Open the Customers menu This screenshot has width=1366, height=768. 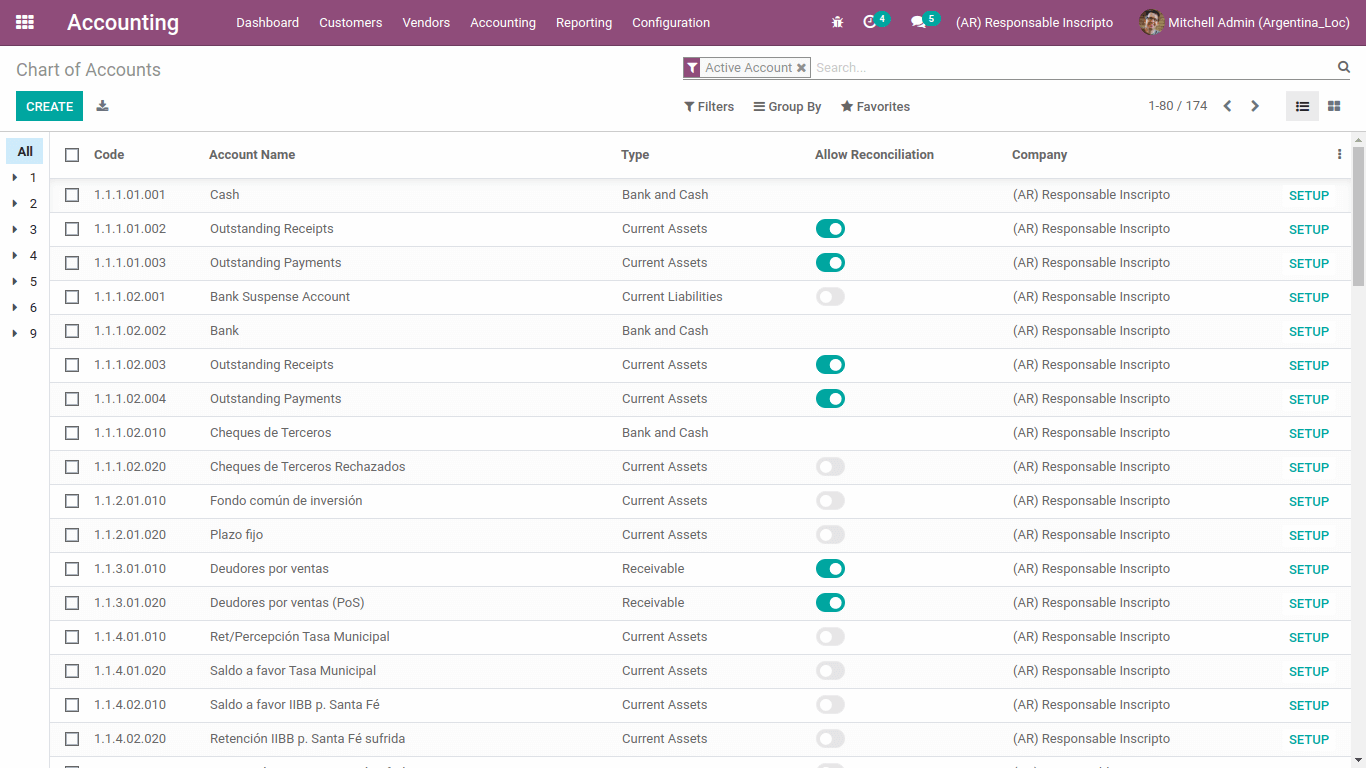click(x=350, y=23)
